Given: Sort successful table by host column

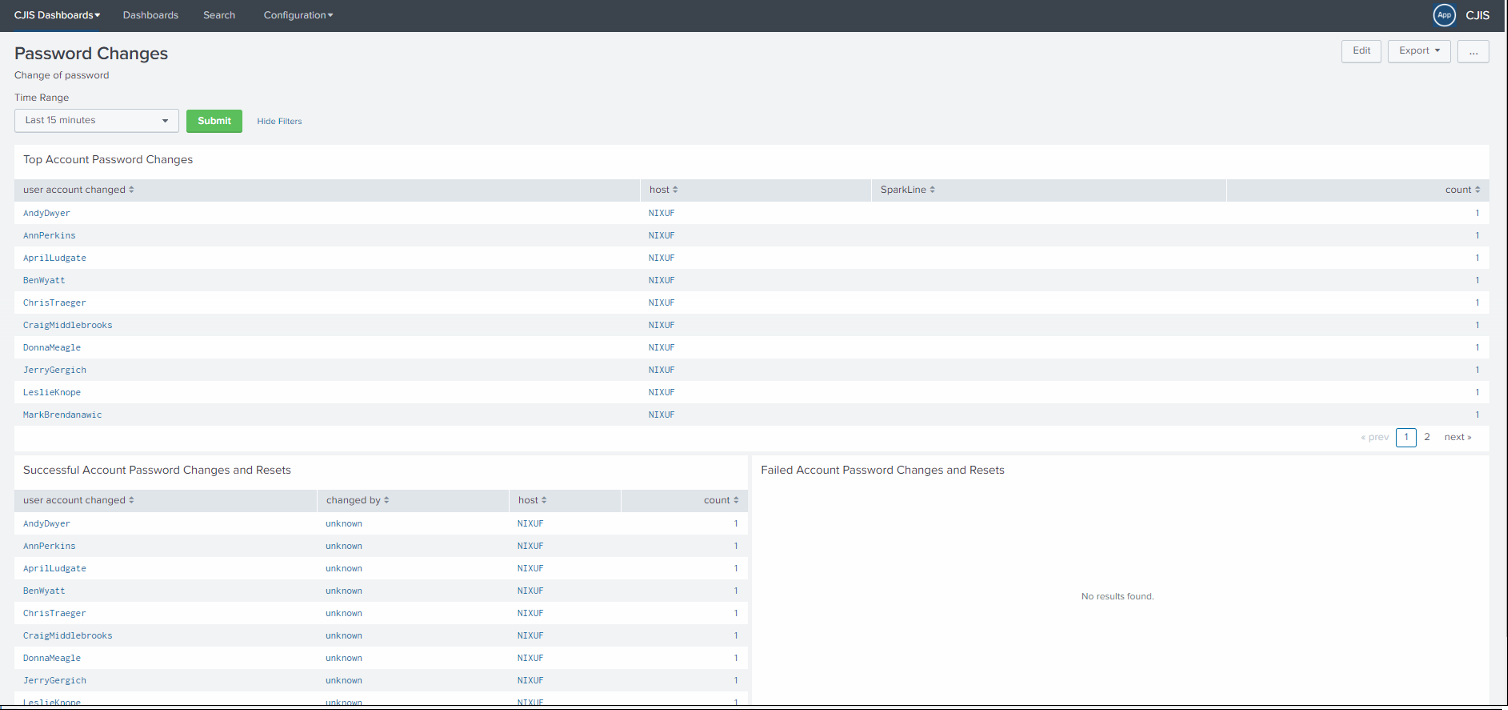Looking at the screenshot, I should [532, 500].
